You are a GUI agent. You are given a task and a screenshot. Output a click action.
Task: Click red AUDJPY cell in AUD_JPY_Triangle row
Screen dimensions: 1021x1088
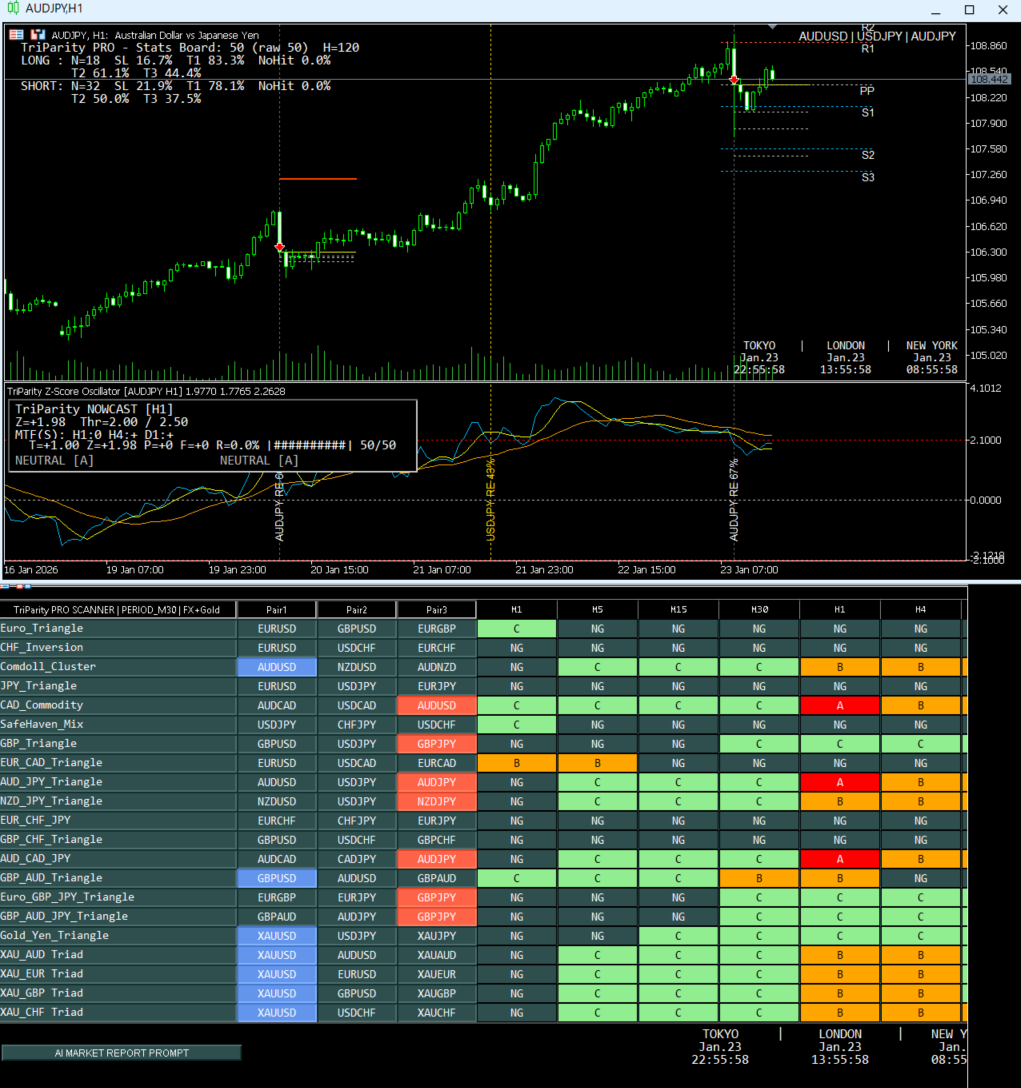coord(437,782)
